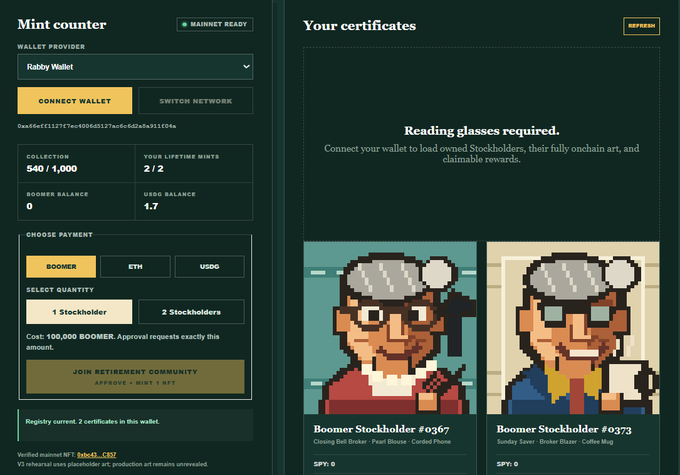Click the Sunday Saver traits line

point(555,442)
